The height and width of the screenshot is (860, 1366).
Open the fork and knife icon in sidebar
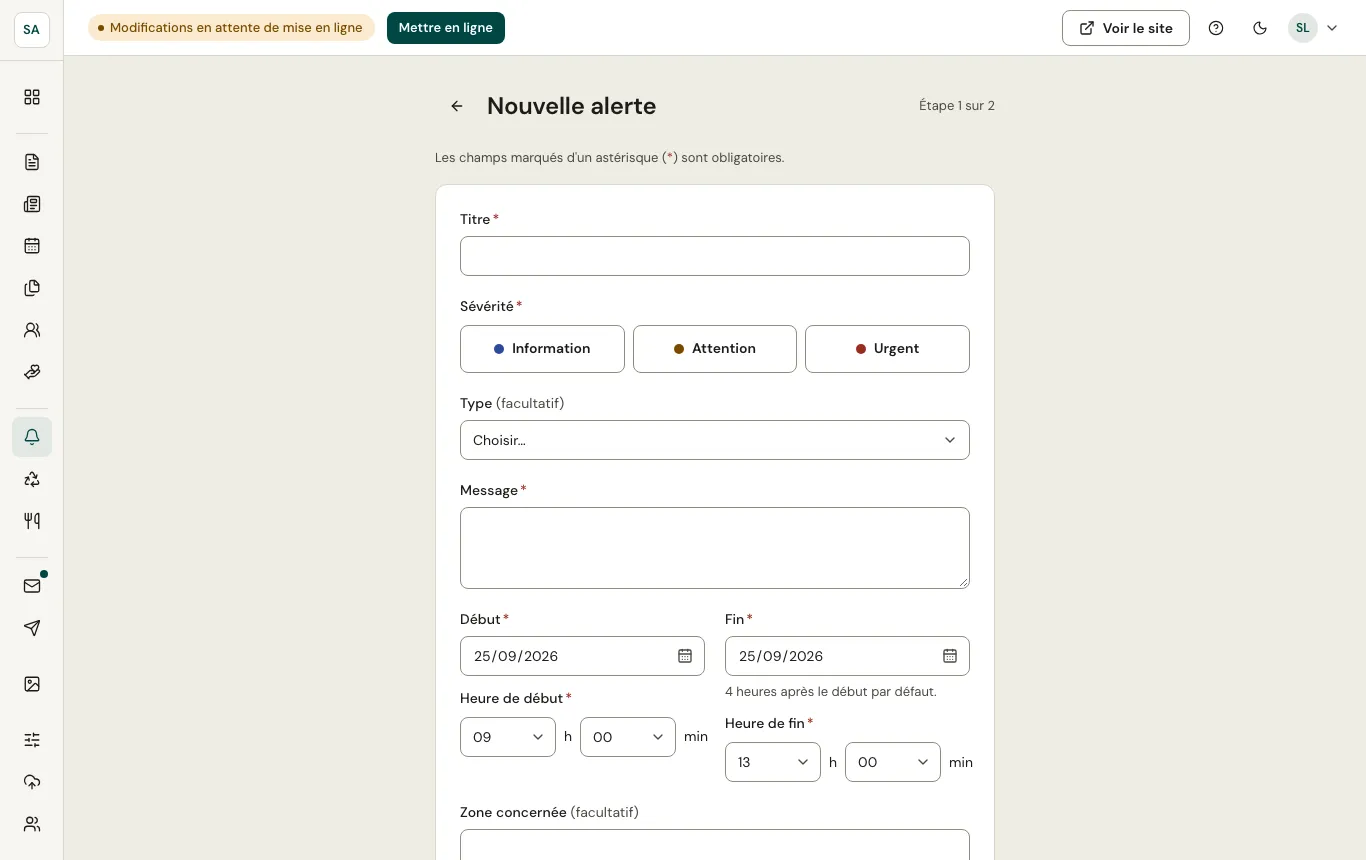[x=32, y=521]
